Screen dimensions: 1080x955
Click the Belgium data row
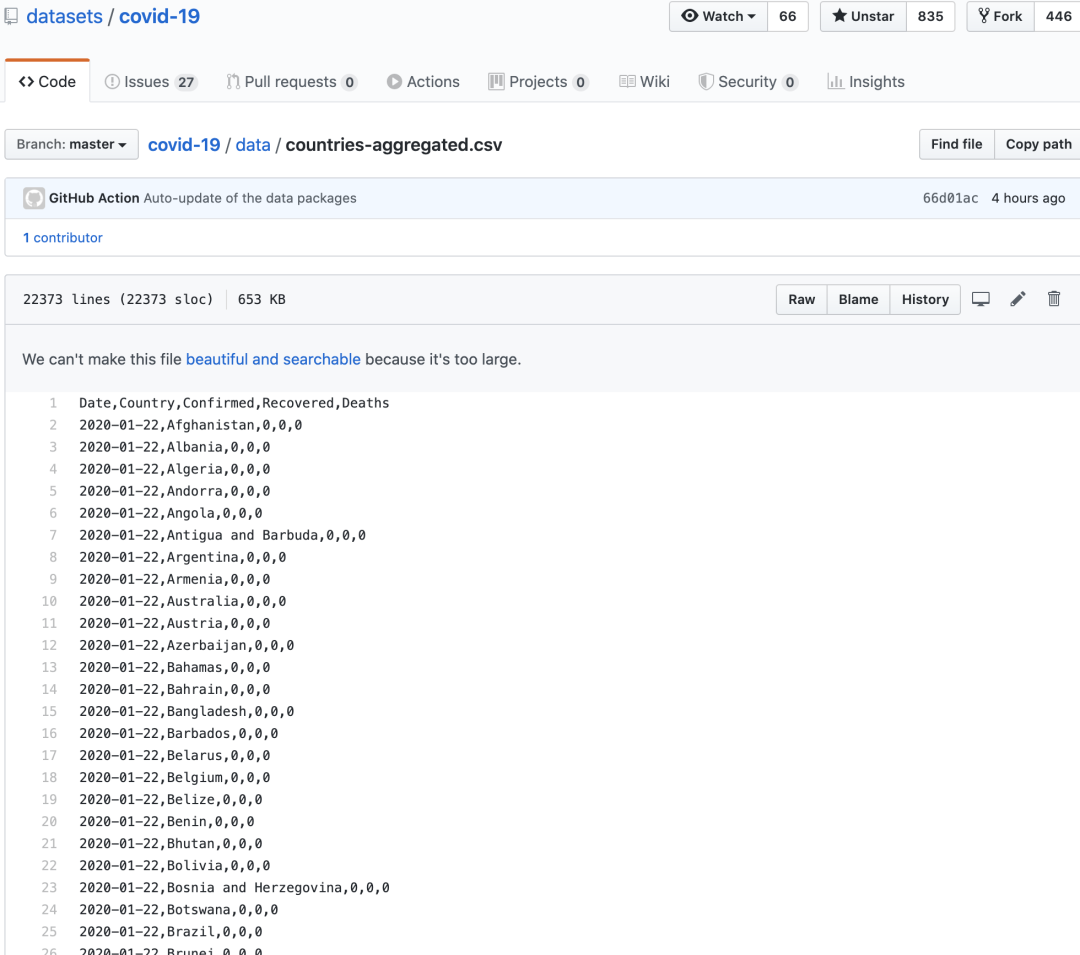(175, 778)
